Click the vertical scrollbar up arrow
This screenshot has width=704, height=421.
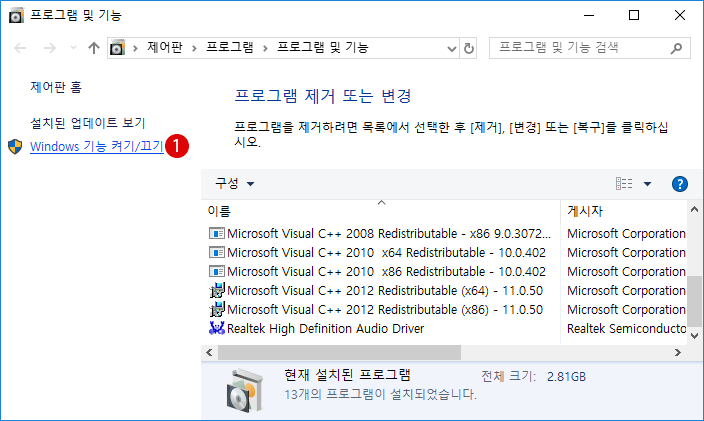click(694, 209)
